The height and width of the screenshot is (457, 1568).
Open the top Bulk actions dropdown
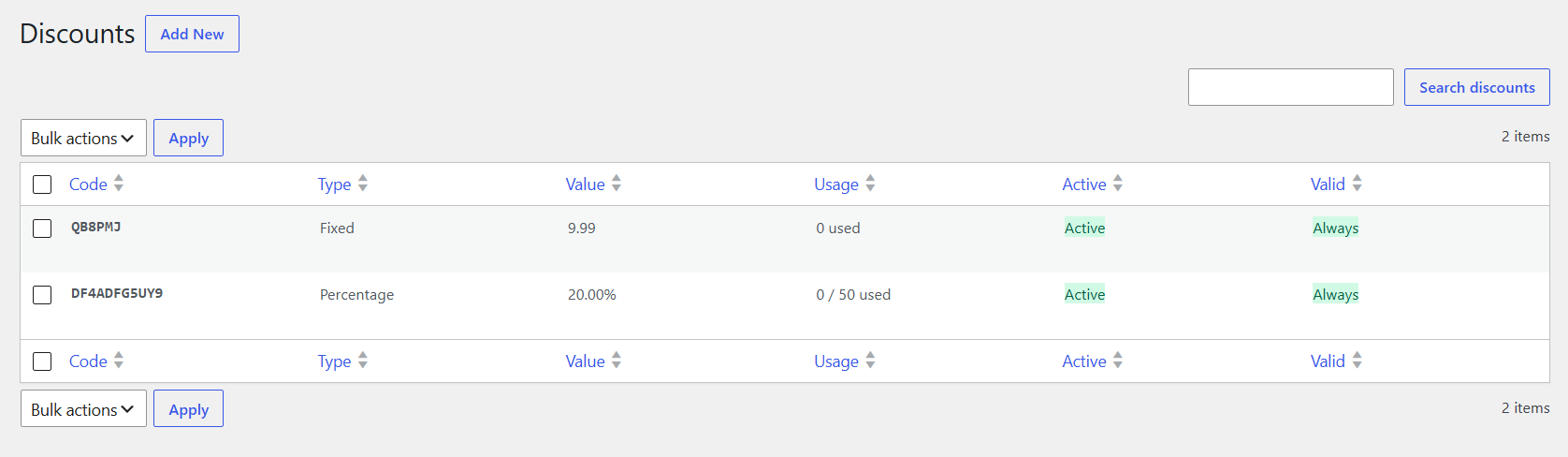tap(83, 138)
